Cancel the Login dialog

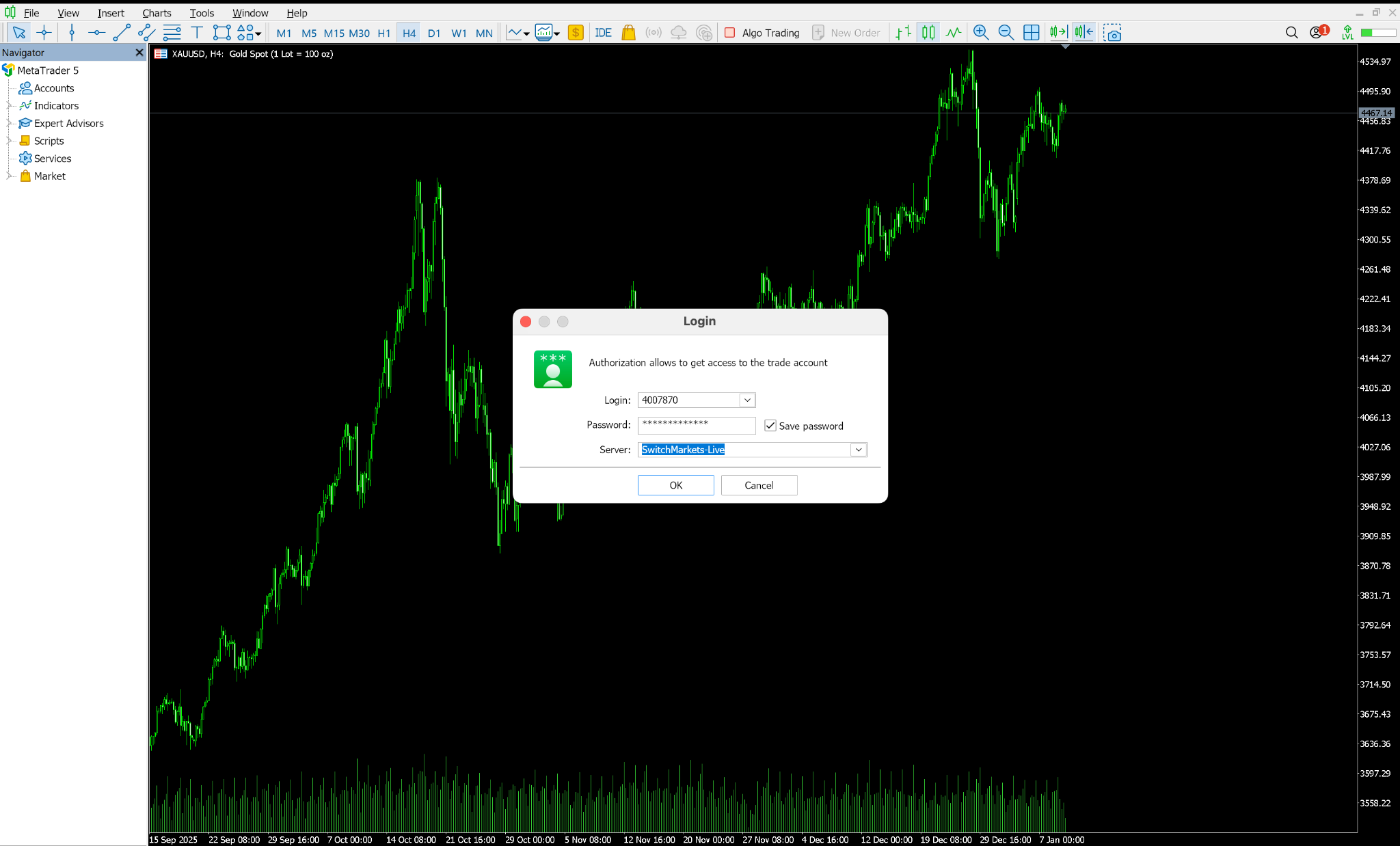pyautogui.click(x=759, y=485)
